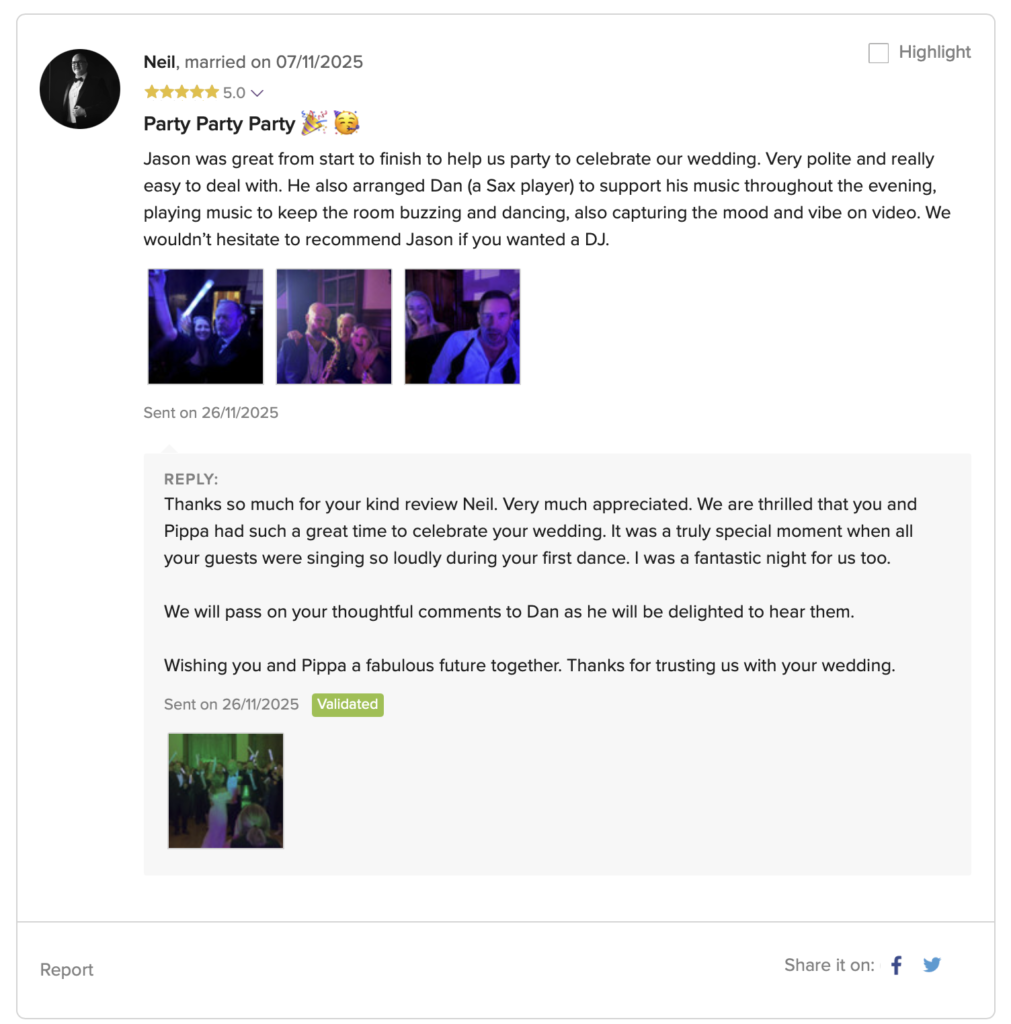The image size is (1011, 1024).
Task: Tick the Highlight checkbox
Action: click(878, 53)
